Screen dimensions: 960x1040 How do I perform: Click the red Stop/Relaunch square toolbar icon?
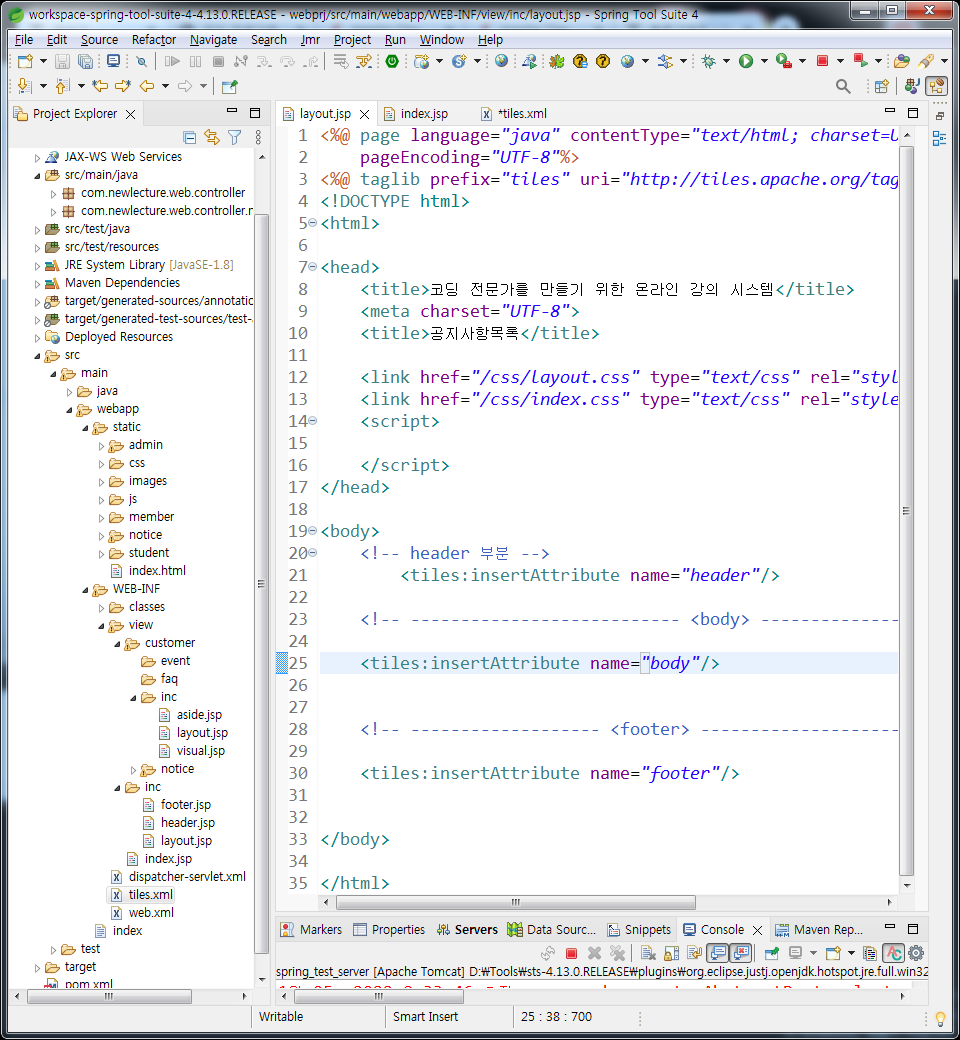pos(822,61)
